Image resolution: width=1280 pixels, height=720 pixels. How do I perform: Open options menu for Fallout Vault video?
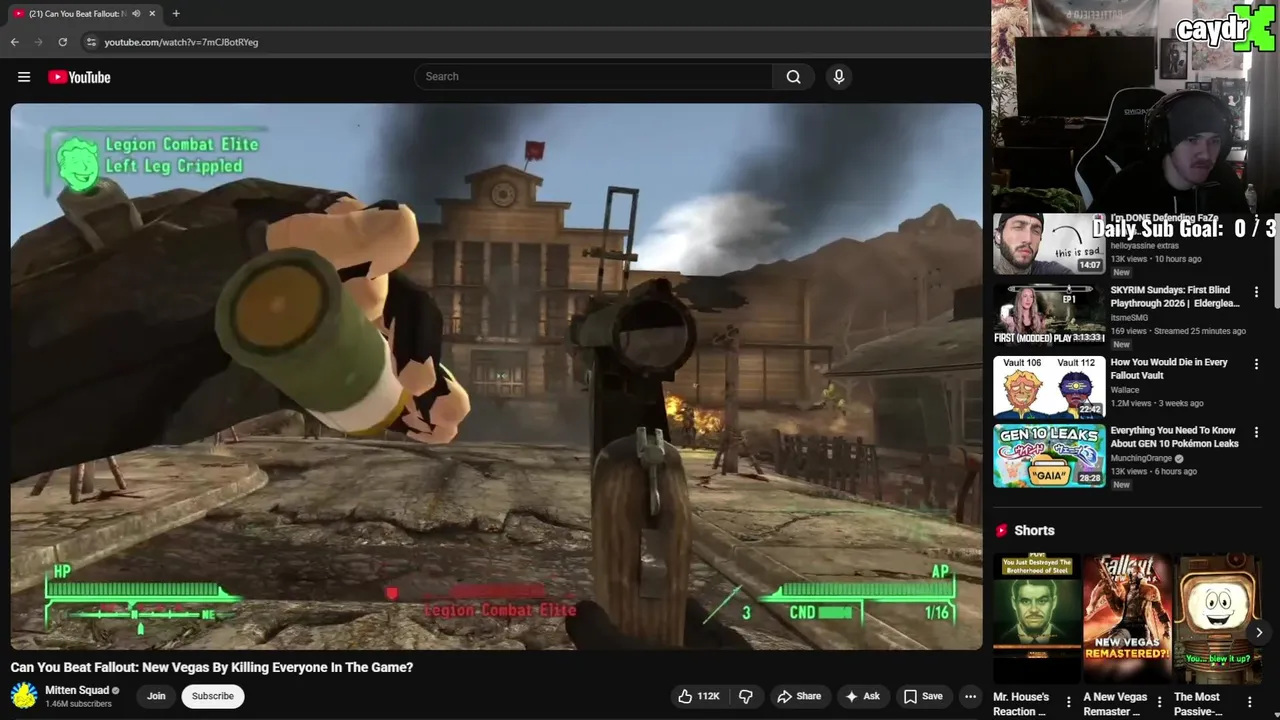[1257, 364]
